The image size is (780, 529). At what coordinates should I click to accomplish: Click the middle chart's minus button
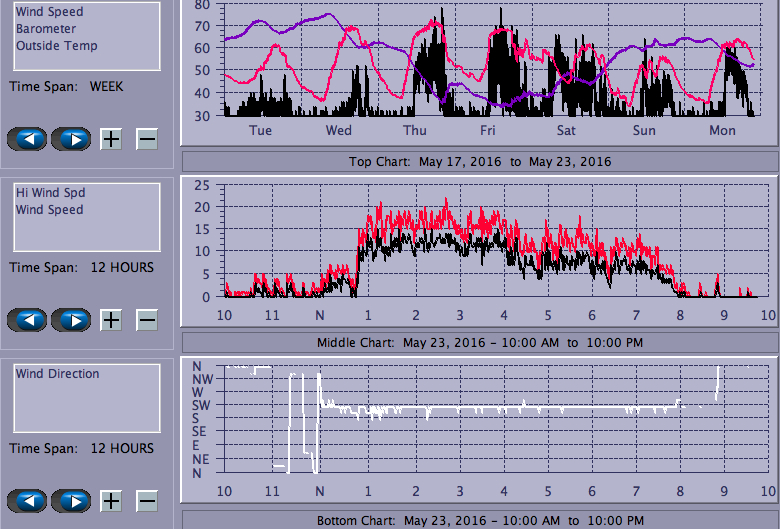click(147, 320)
